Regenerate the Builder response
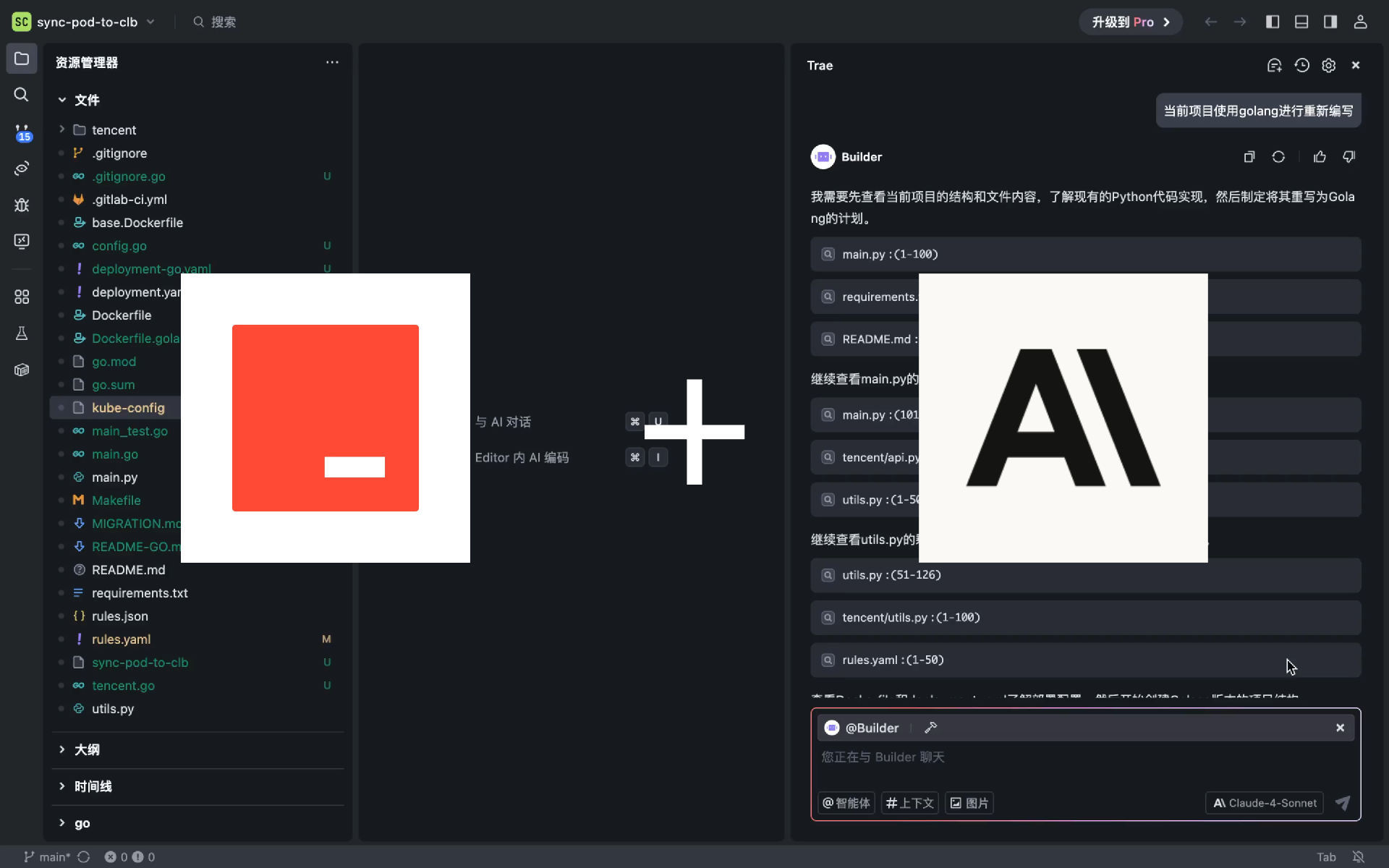The height and width of the screenshot is (868, 1389). tap(1278, 157)
